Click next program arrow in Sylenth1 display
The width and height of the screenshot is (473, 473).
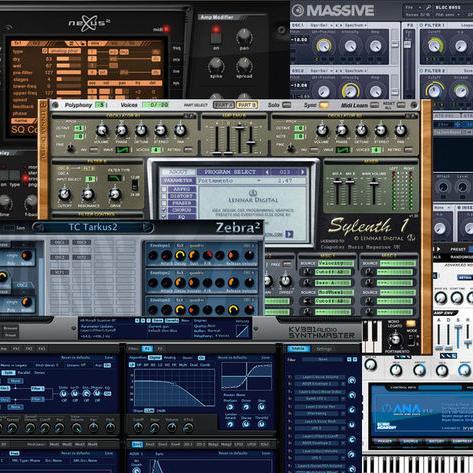(303, 172)
